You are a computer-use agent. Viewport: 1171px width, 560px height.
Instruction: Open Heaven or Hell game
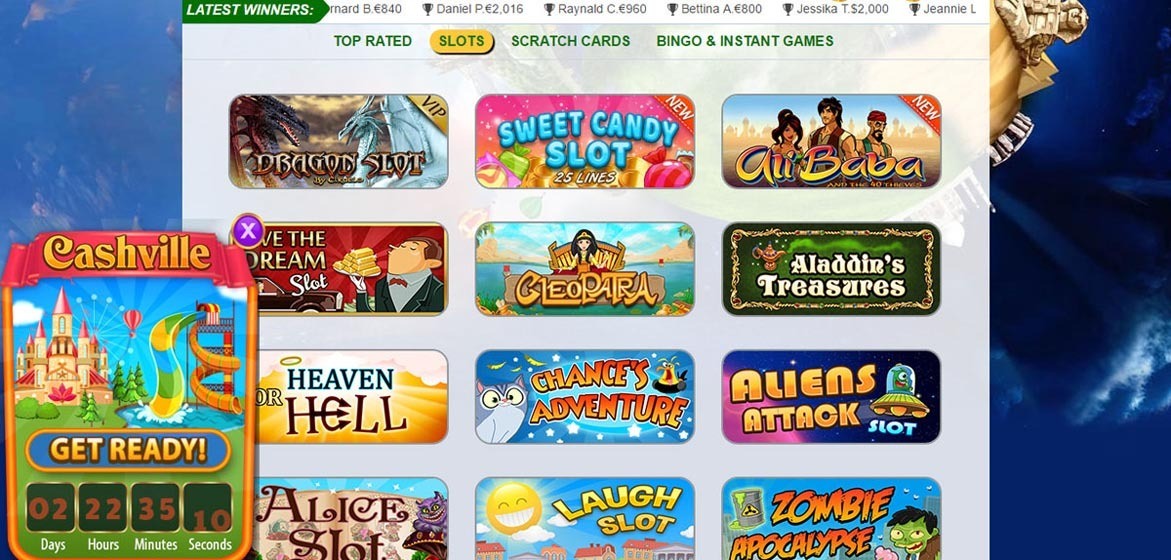click(x=352, y=396)
